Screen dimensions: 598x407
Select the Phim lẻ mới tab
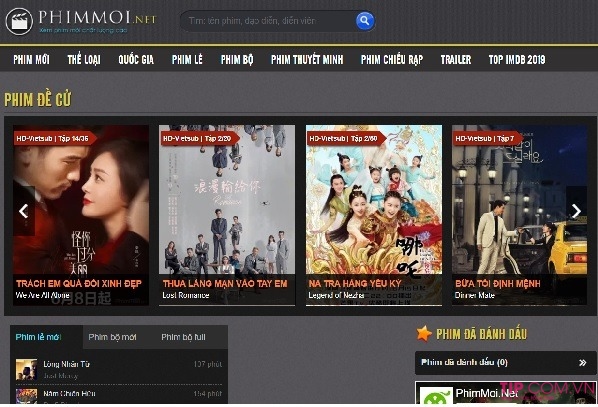click(39, 337)
